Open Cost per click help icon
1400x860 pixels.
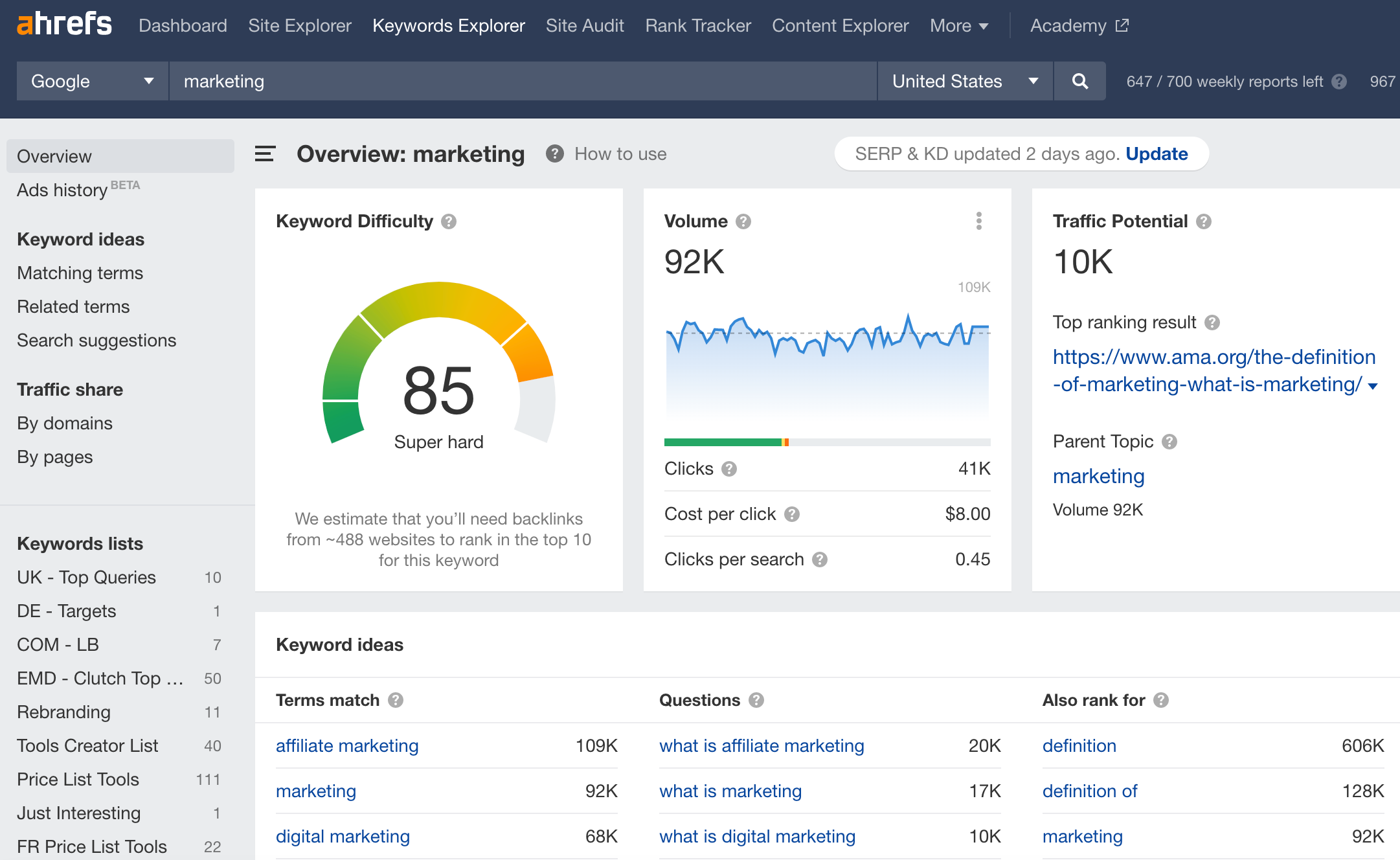[792, 514]
